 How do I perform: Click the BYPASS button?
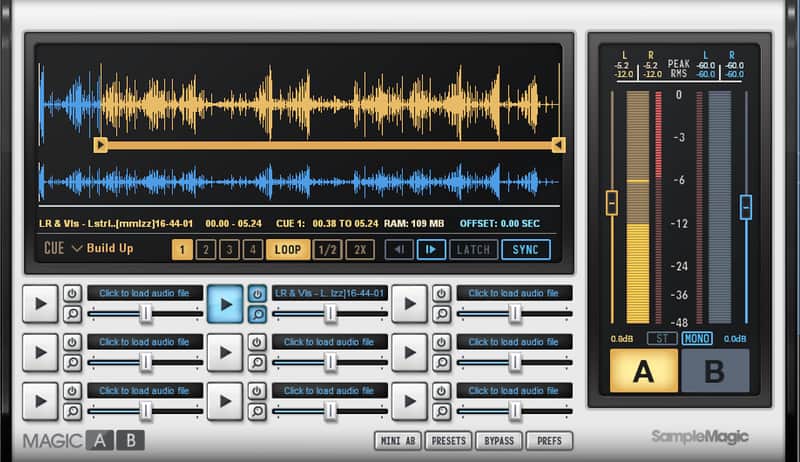click(499, 441)
